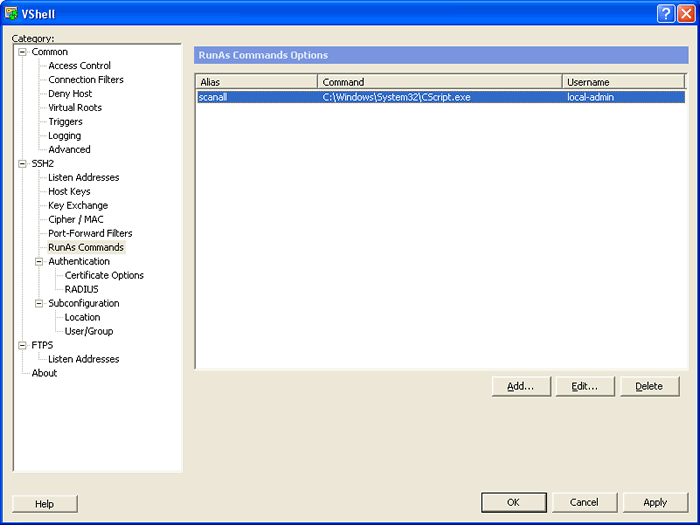Click Edit... to modify the command
Viewport: 700px width, 525px height.
(x=585, y=387)
